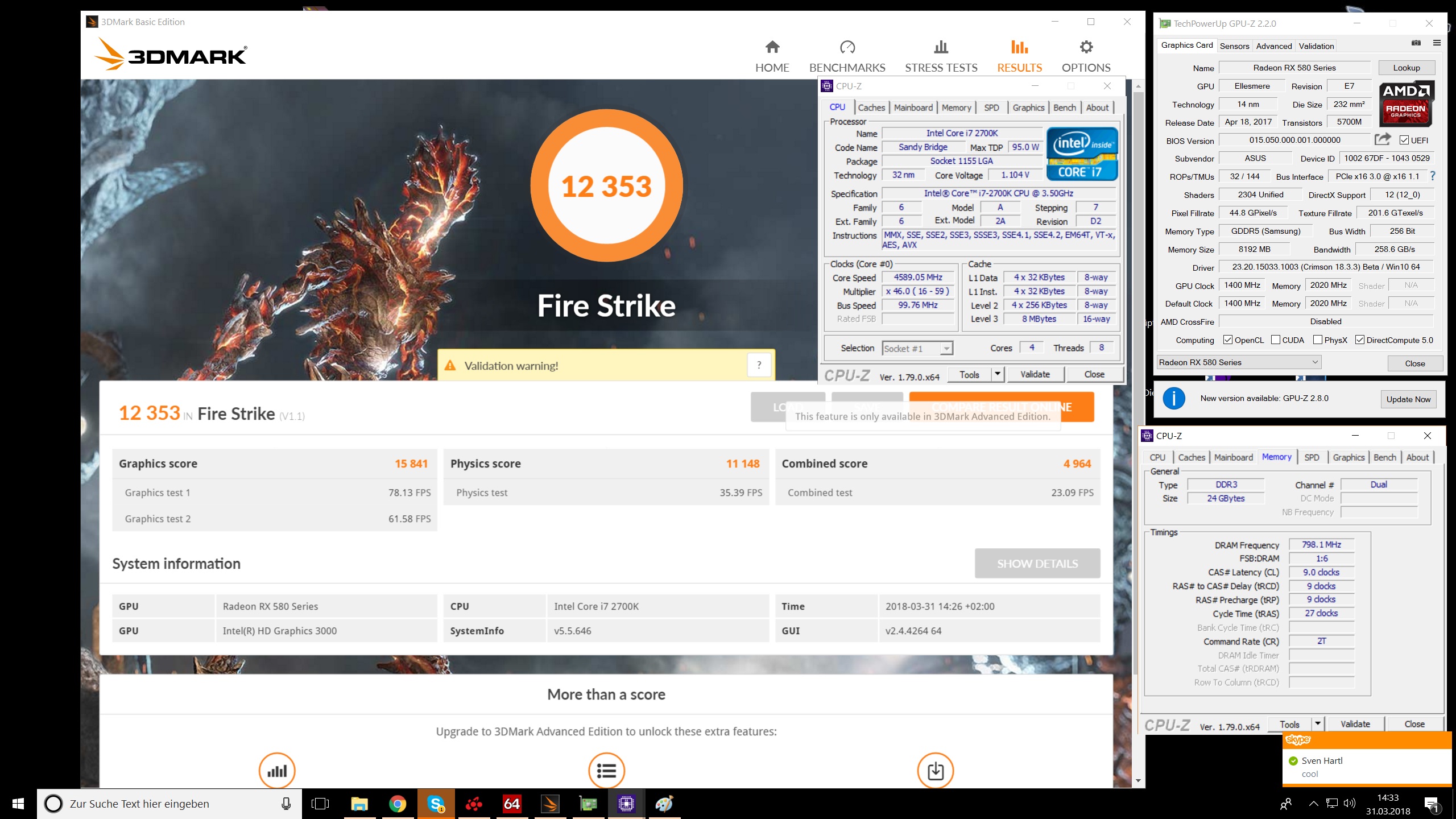1456x819 pixels.
Task: Open the AIDA64 taskbar icon
Action: point(511,804)
